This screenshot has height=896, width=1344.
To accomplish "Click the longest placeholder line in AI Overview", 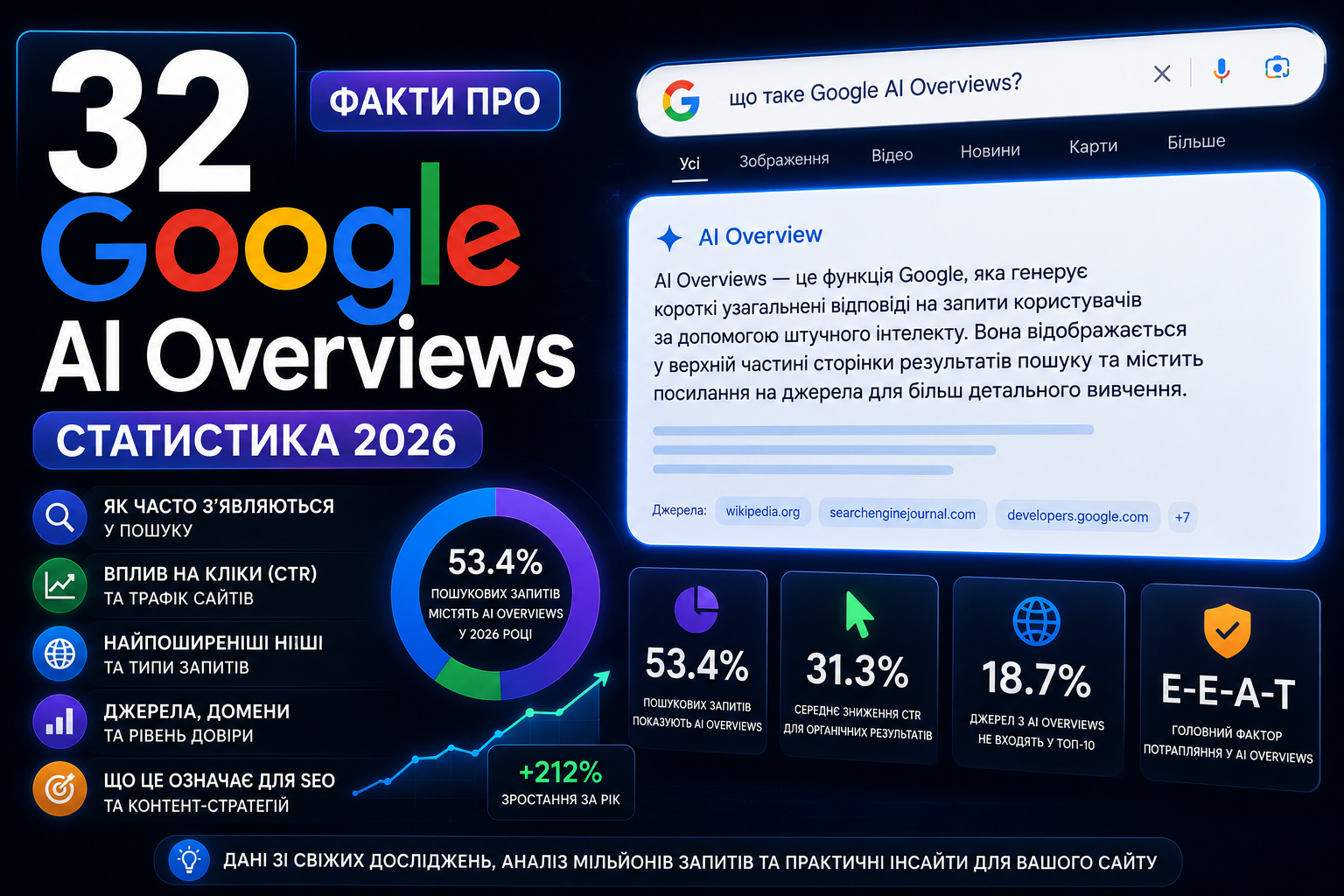I will (873, 430).
